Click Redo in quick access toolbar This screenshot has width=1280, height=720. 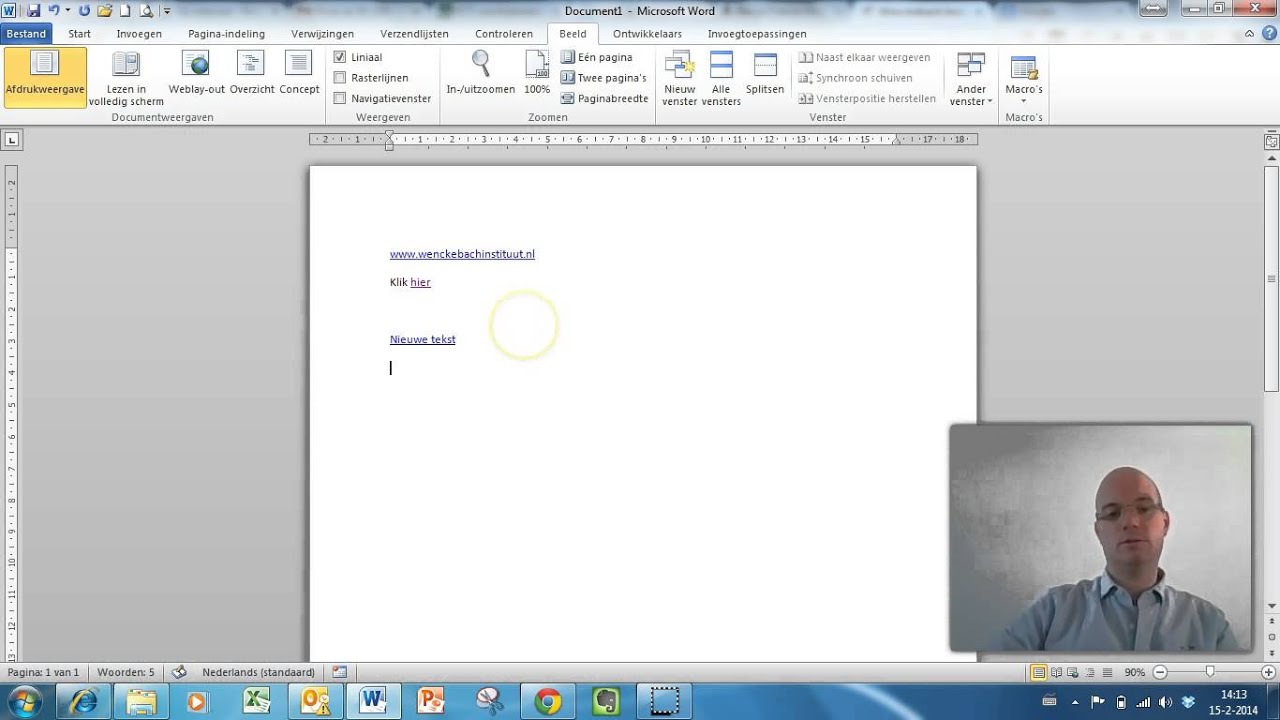84,11
